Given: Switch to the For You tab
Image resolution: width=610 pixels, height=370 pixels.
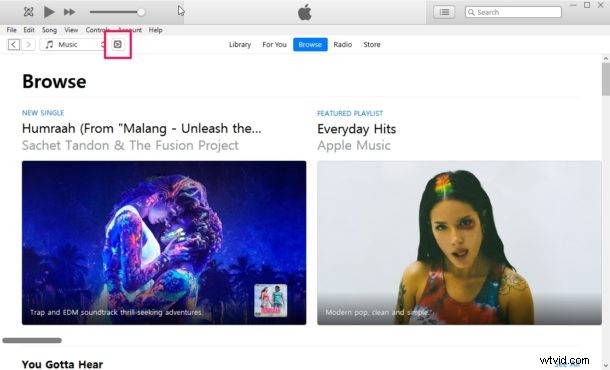Looking at the screenshot, I should click(274, 44).
